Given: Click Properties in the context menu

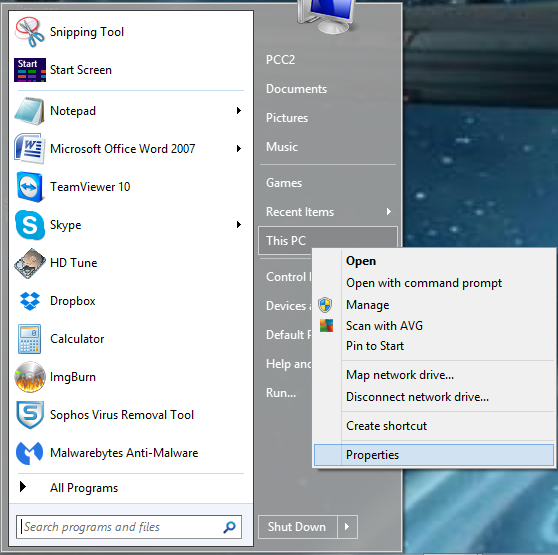Looking at the screenshot, I should 433,455.
